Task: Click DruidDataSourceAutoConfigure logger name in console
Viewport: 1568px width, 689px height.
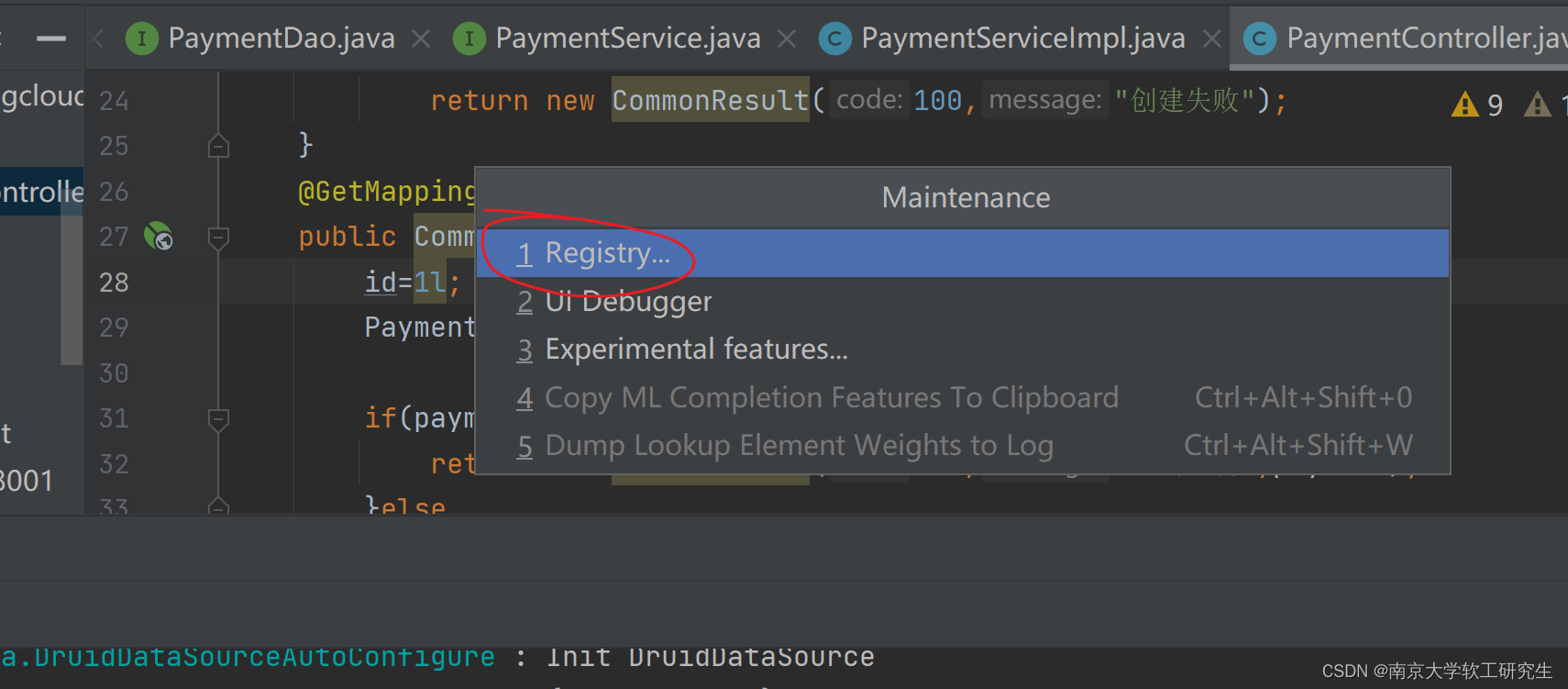Action: 263,657
